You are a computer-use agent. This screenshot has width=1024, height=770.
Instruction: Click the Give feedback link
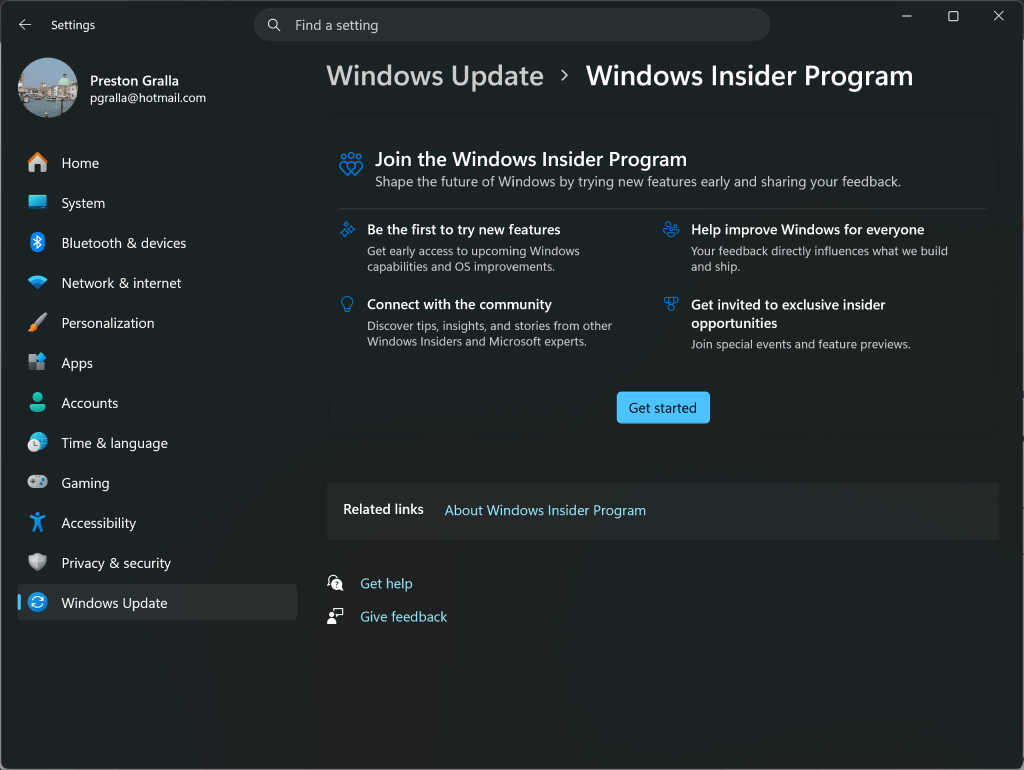[x=404, y=617]
